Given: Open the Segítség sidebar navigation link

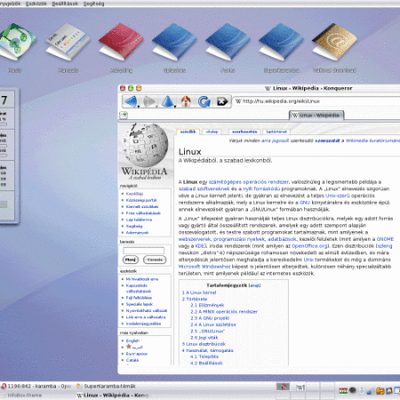Looking at the screenshot, I should [x=134, y=226].
